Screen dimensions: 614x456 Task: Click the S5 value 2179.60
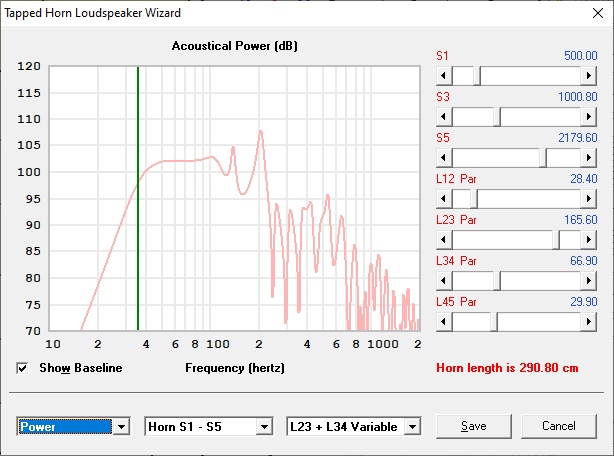[578, 138]
